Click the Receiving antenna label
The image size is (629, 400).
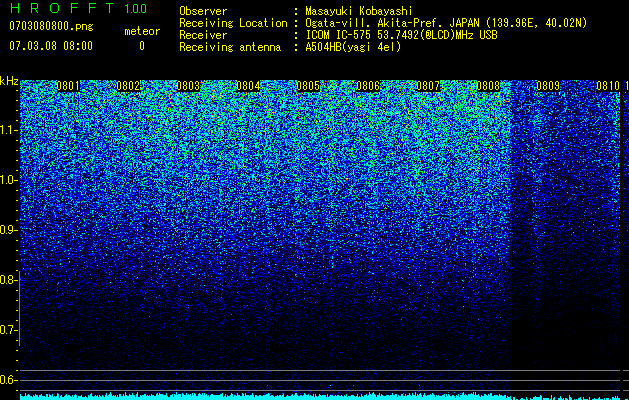tap(230, 47)
